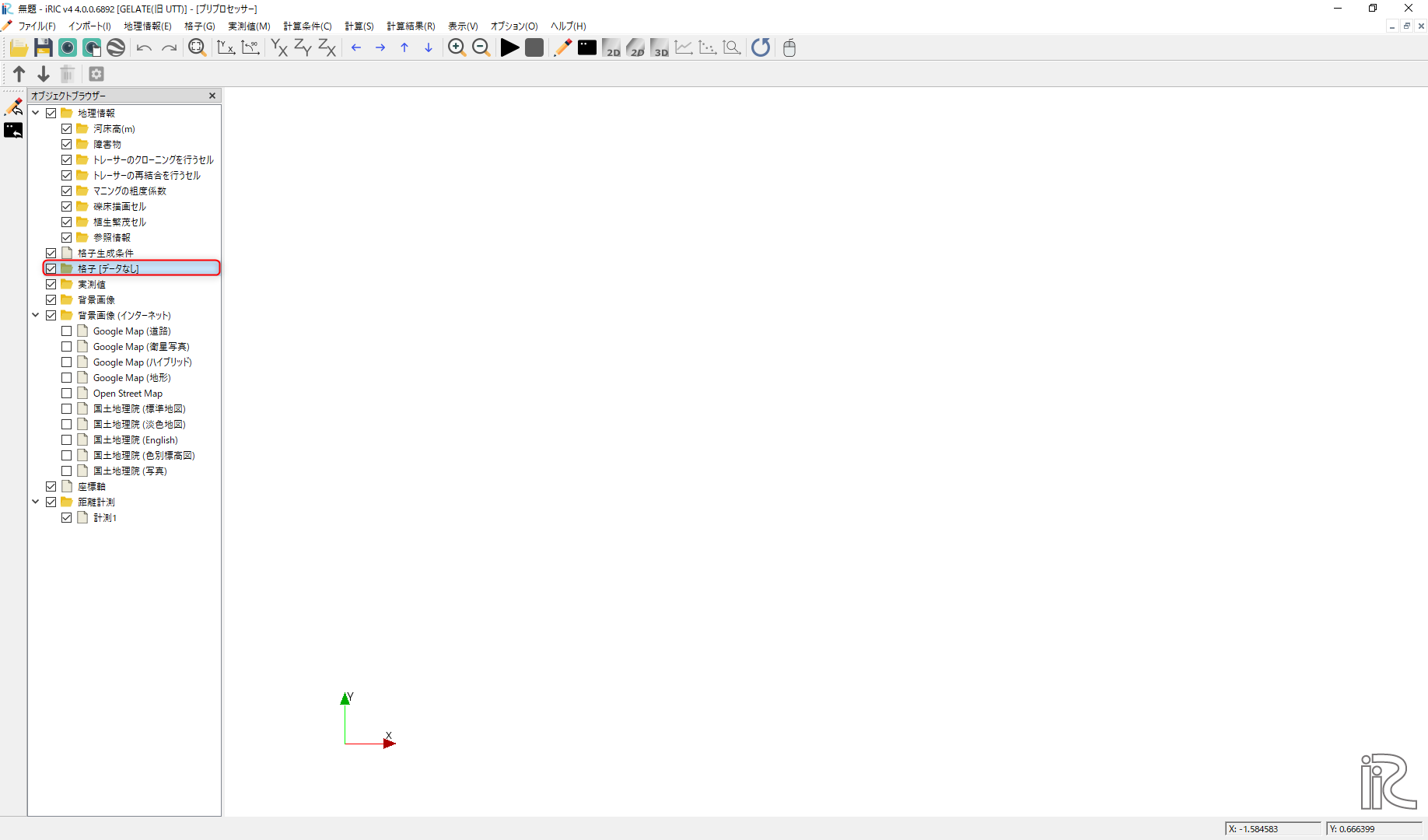Open the solver console black window icon

[587, 48]
